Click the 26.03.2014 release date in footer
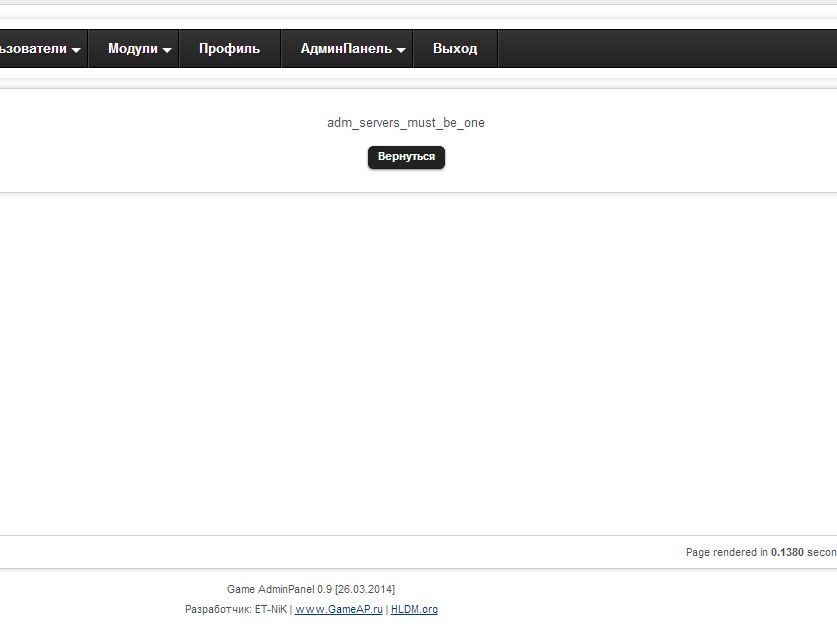 click(365, 589)
